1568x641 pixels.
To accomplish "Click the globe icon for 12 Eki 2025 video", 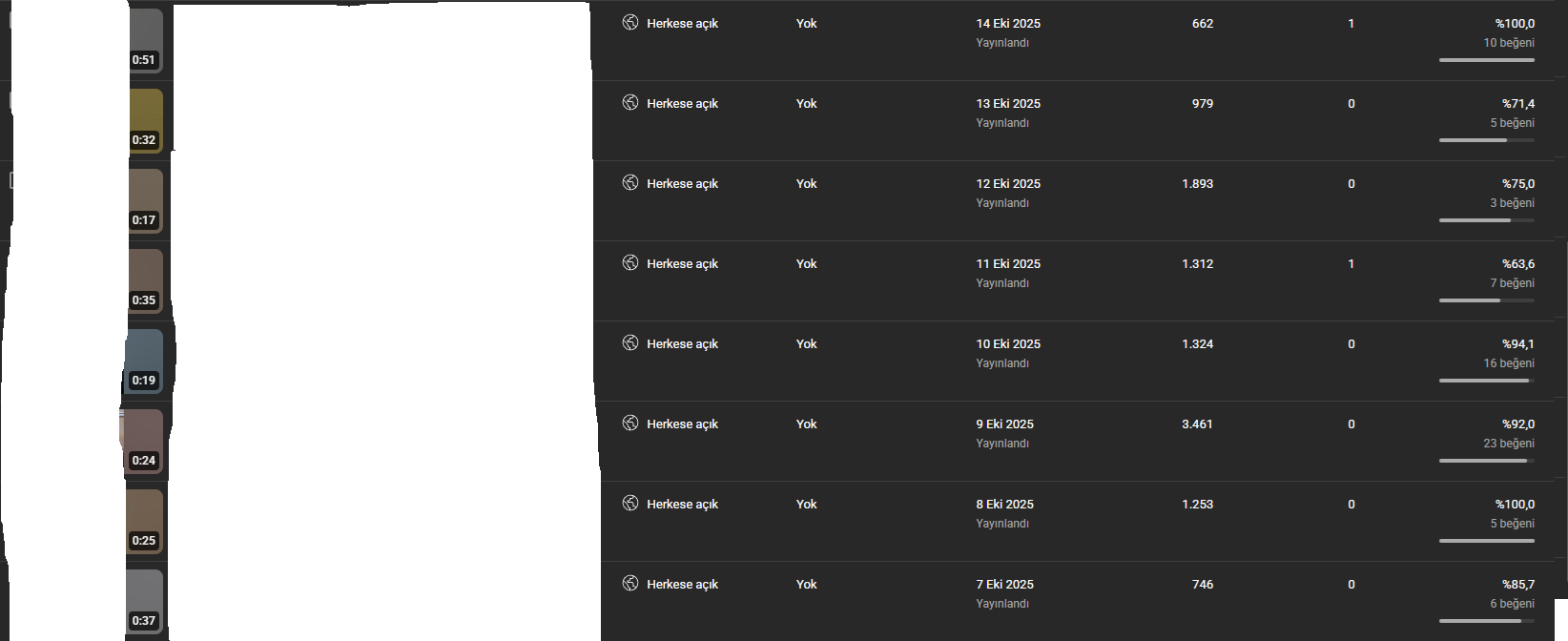I will tap(630, 182).
